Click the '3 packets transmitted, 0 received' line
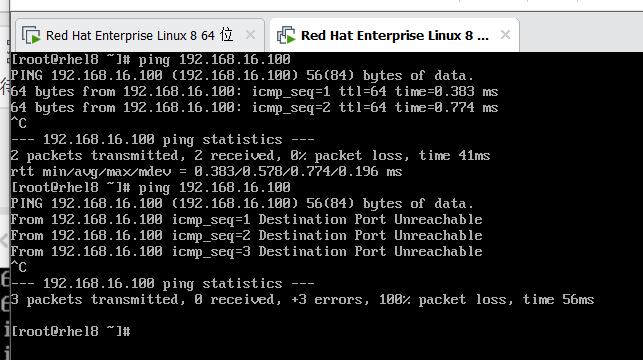643x360 pixels. point(302,299)
